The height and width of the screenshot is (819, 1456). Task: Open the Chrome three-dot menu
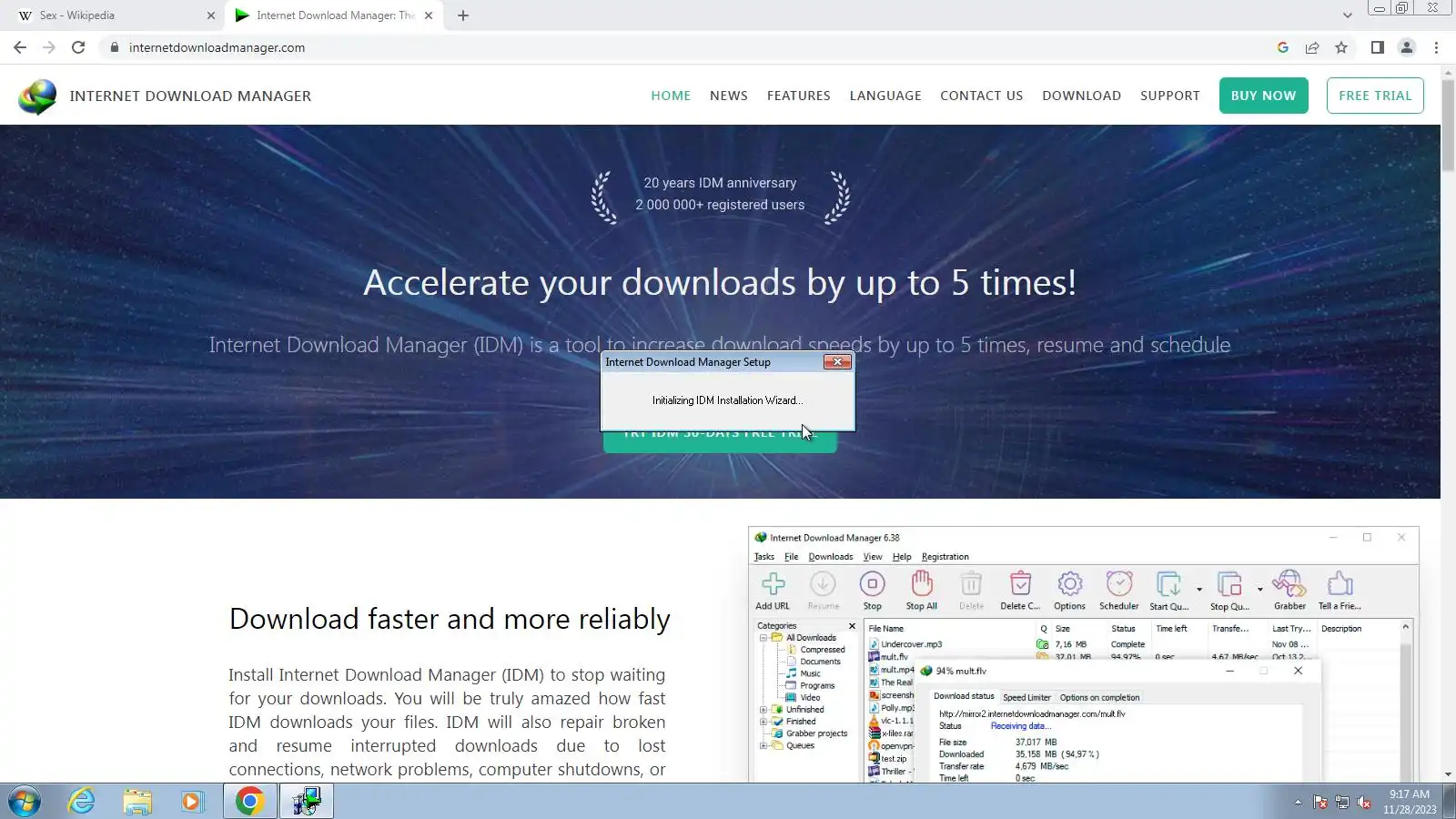[1437, 47]
